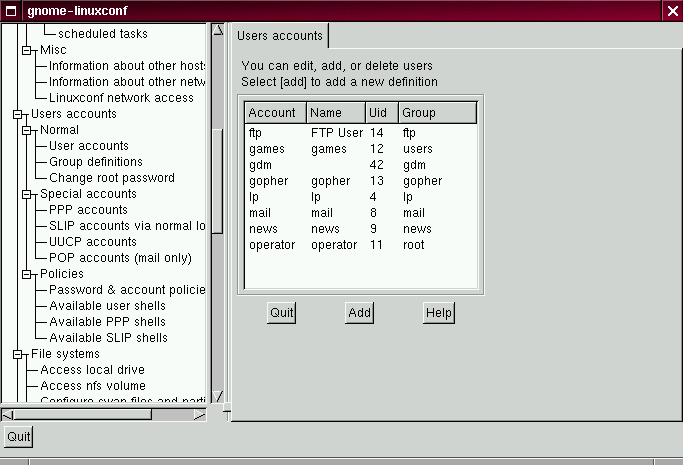Collapse the File systems tree node
Screen dimensions: 683x465
(x=17, y=354)
